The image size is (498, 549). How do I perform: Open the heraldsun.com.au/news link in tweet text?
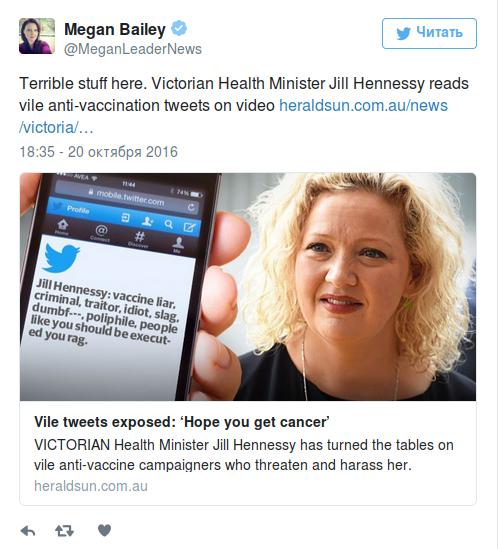[363, 105]
